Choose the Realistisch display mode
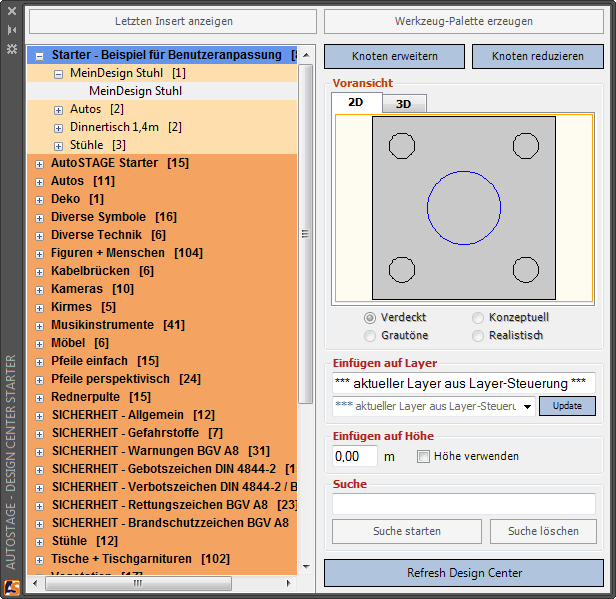 (479, 336)
